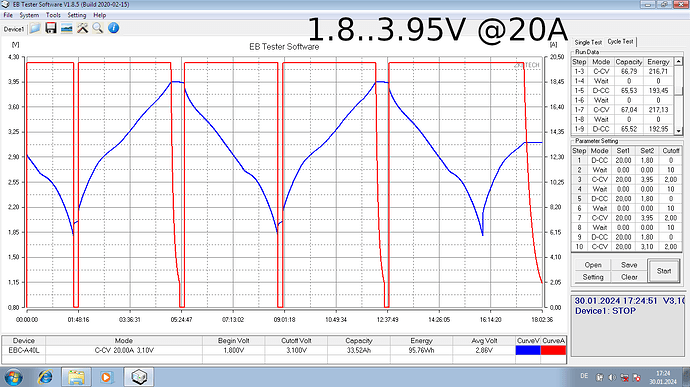The width and height of the screenshot is (690, 387).
Task: Click the magnifier search icon
Action: pyautogui.click(x=98, y=29)
